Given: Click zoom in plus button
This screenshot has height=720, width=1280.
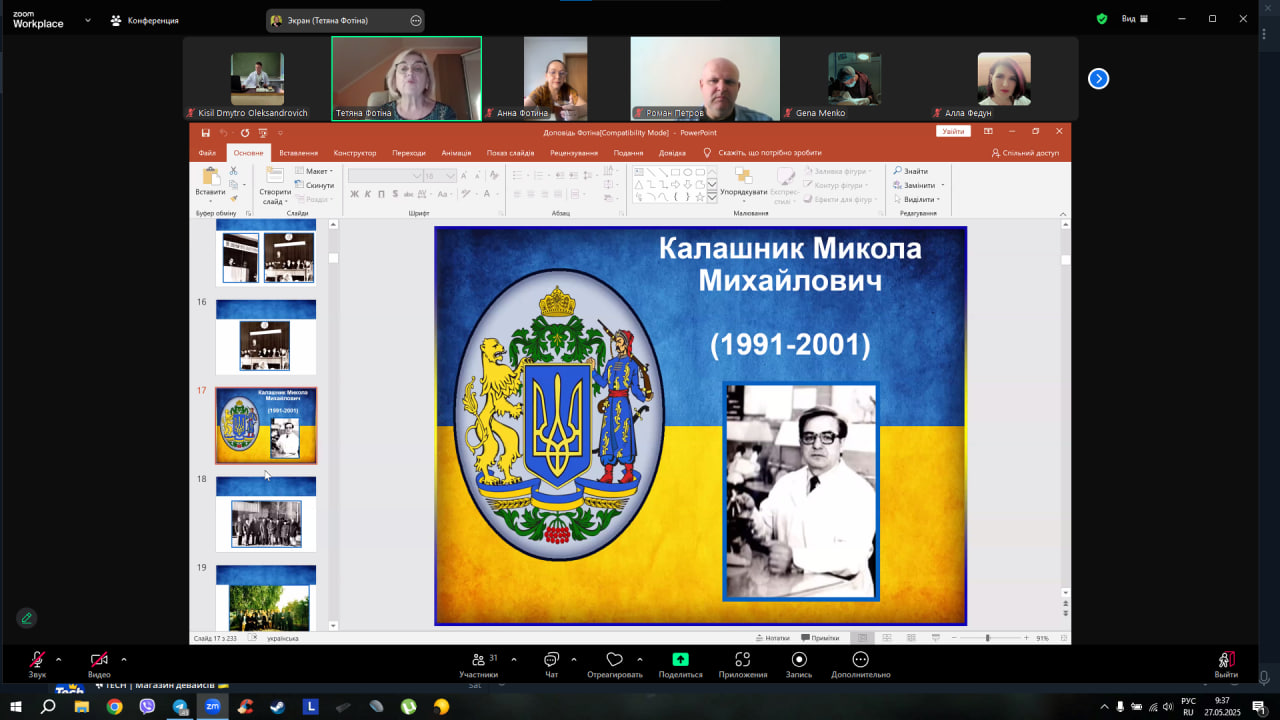Looking at the screenshot, I should click(x=1026, y=638).
